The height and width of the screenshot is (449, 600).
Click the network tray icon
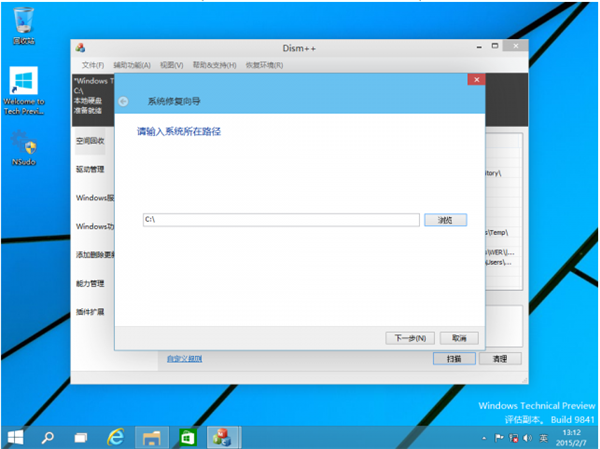[514, 438]
